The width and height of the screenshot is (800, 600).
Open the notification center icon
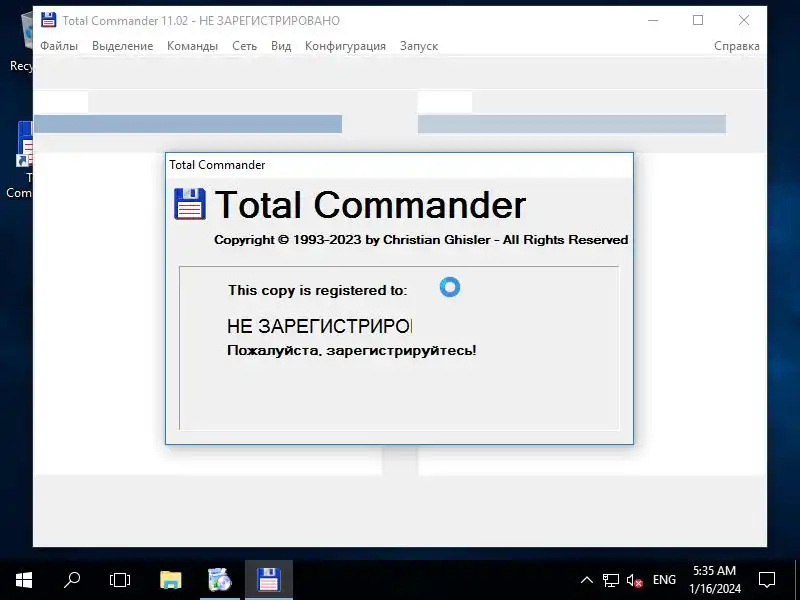(767, 580)
